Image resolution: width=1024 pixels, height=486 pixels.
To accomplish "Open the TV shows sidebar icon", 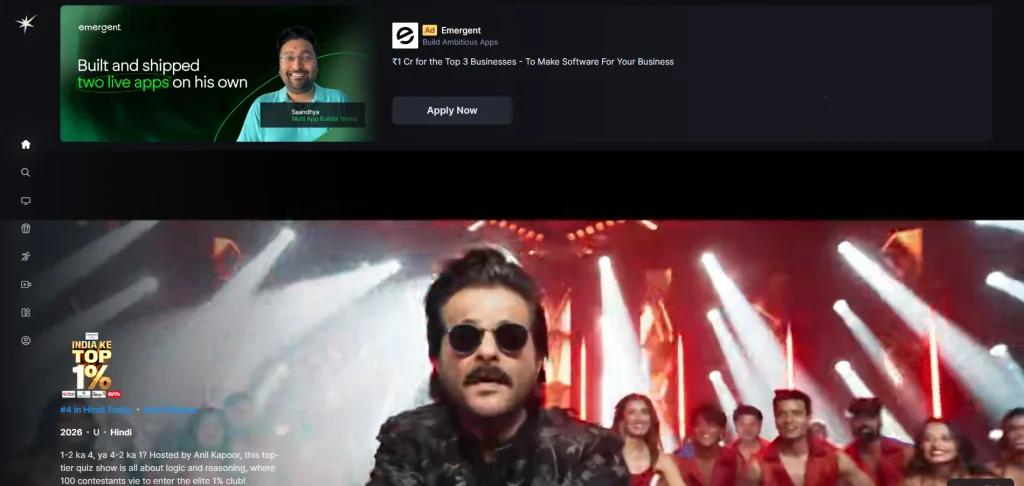I will click(25, 201).
